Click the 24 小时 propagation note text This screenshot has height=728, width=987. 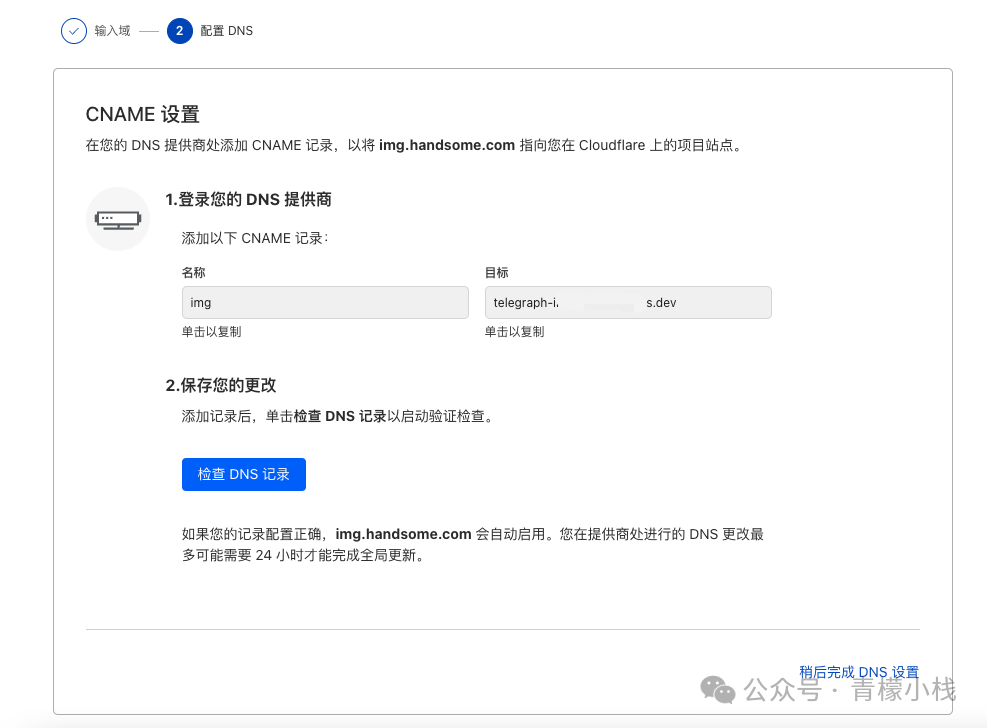tap(473, 545)
